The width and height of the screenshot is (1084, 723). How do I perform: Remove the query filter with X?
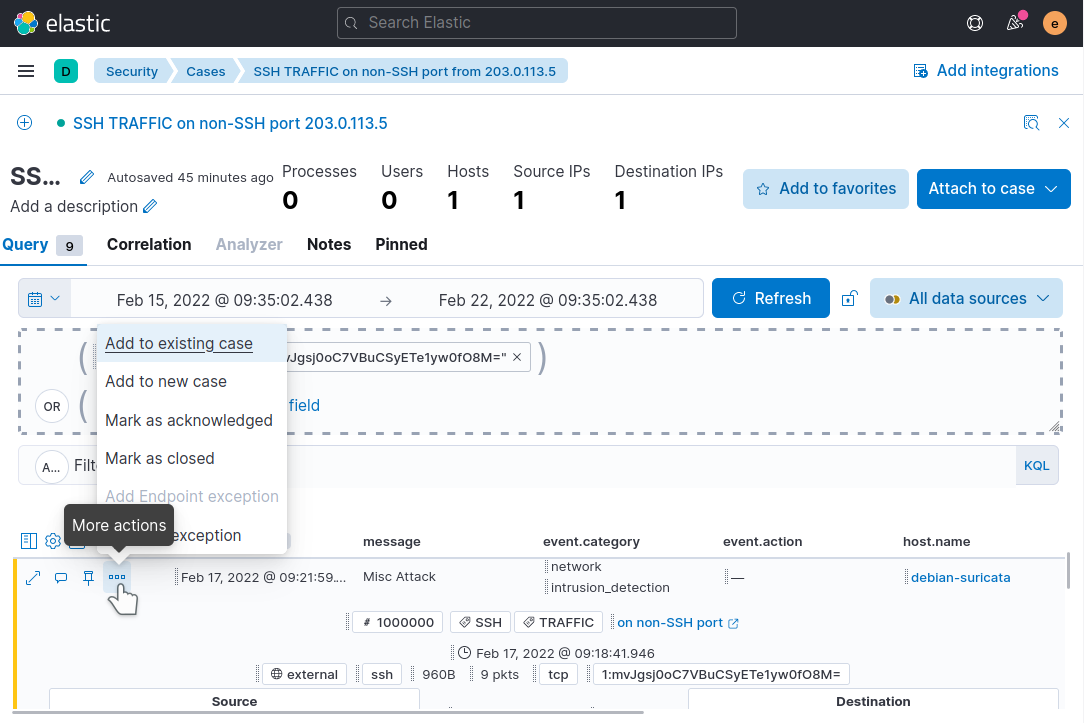(x=517, y=357)
